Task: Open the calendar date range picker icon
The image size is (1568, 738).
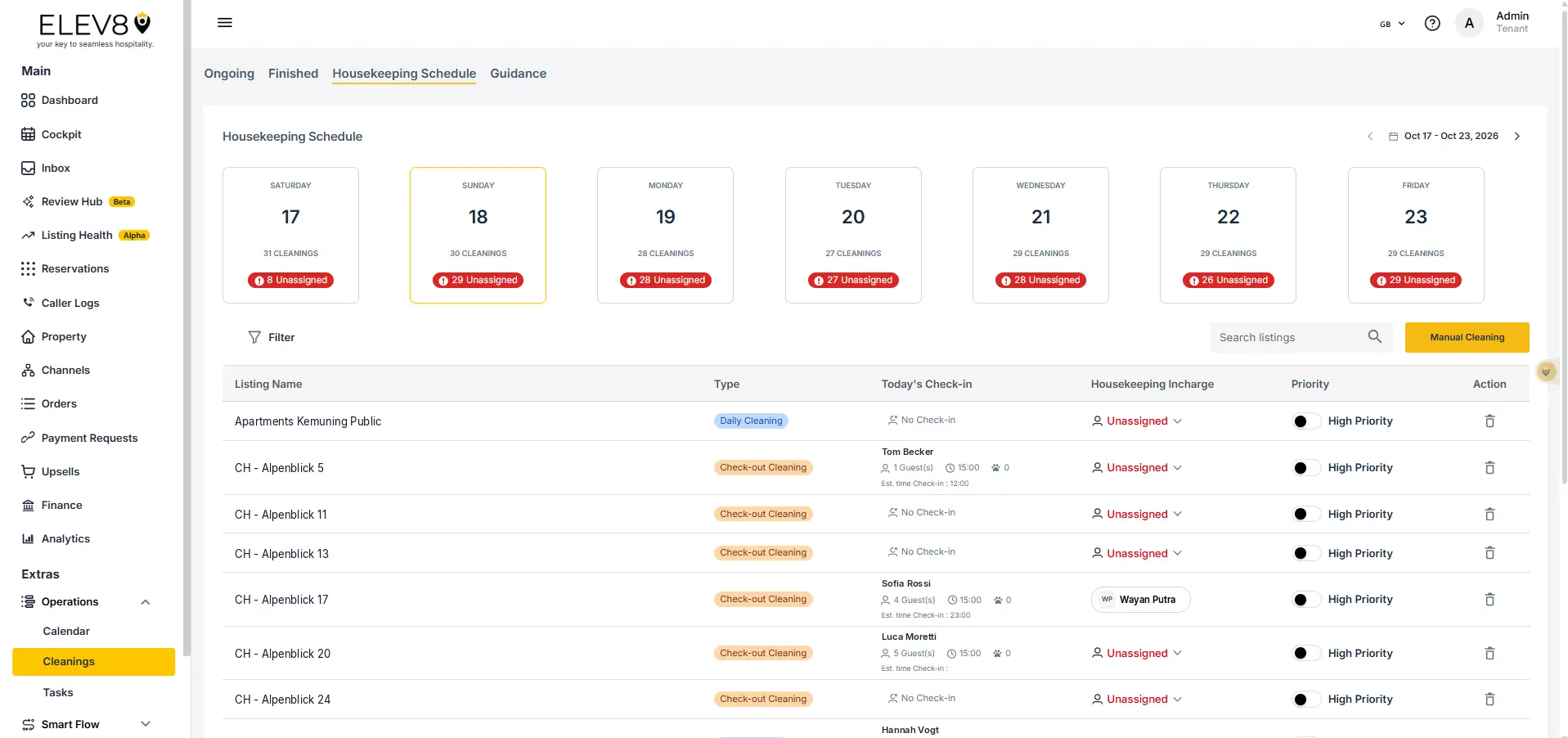Action: pos(1393,137)
